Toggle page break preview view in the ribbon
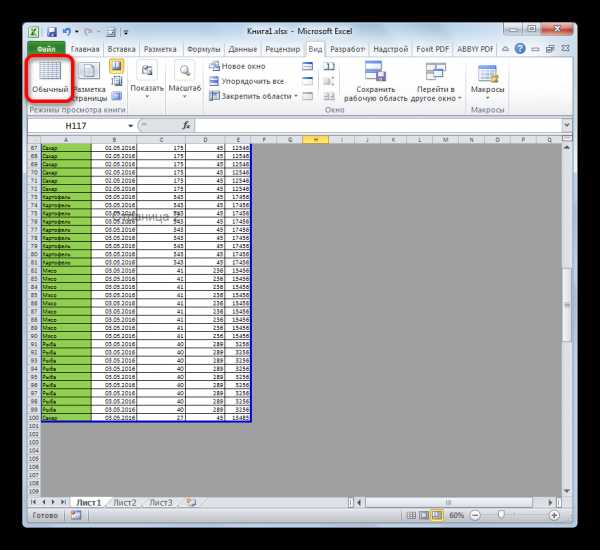This screenshot has height=550, width=600. (116, 66)
